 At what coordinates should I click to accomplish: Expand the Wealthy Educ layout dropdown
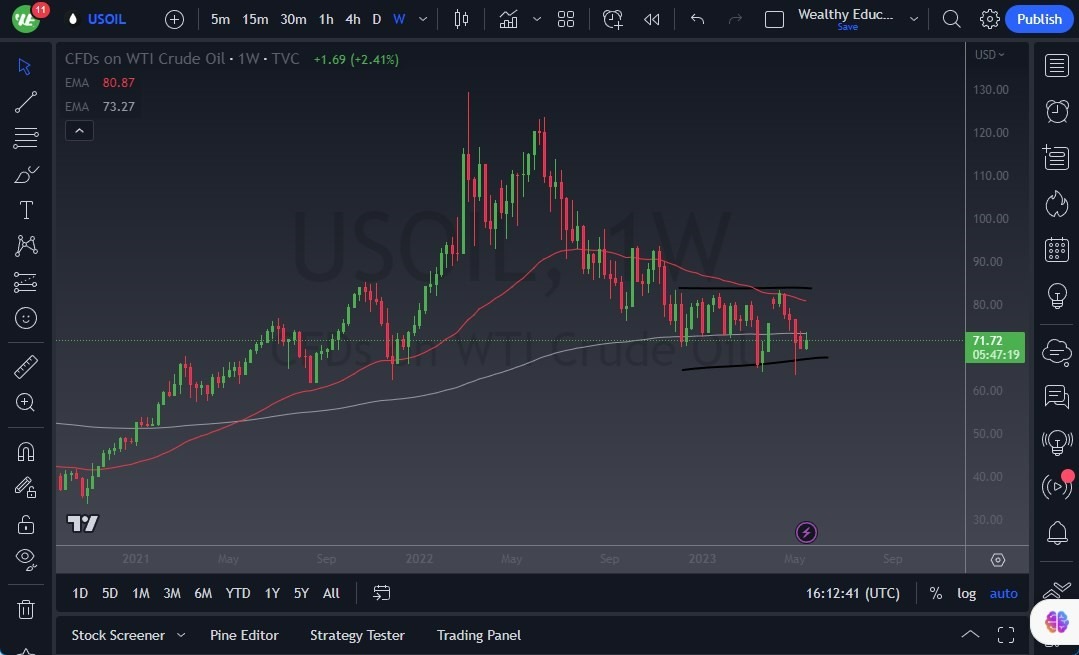click(913, 16)
